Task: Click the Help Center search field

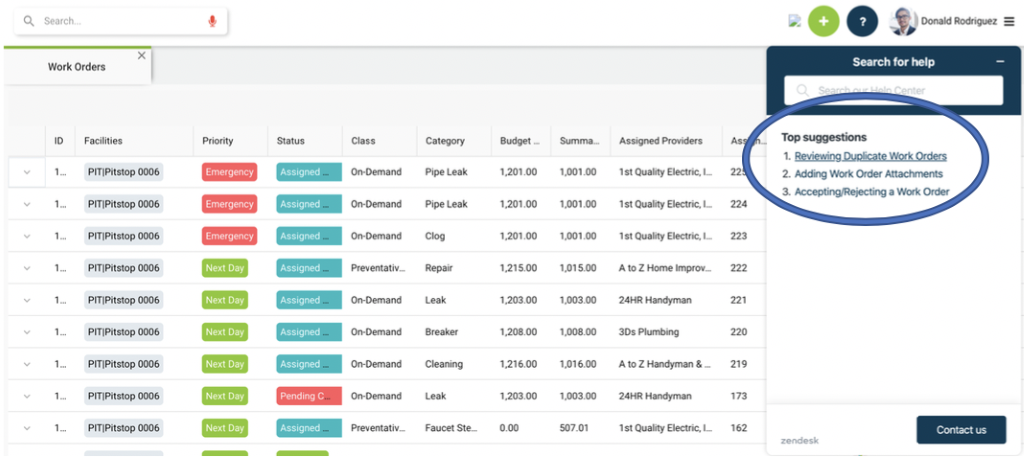Action: tap(893, 91)
